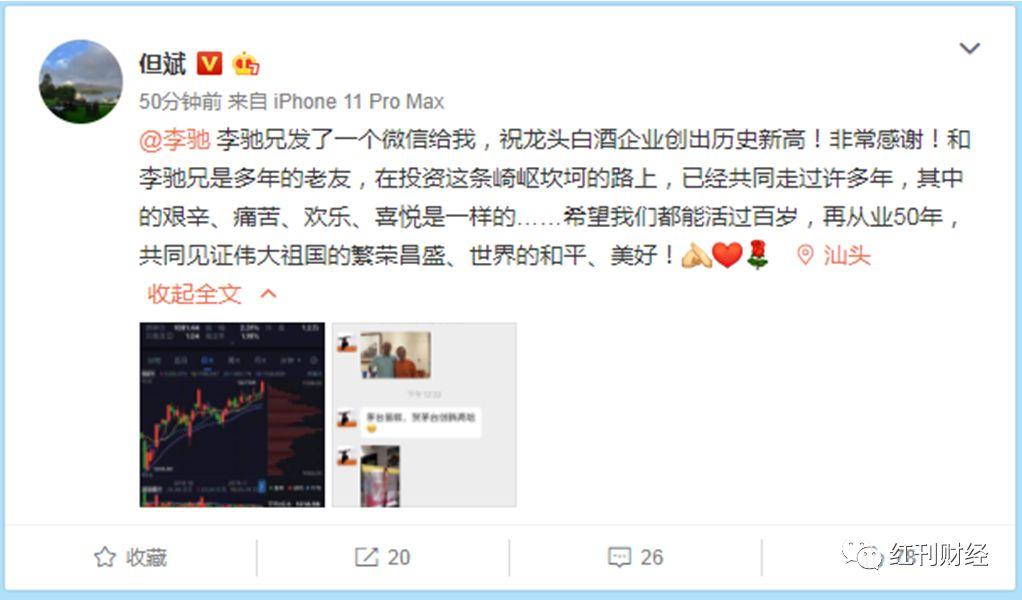Viewport: 1022px width, 600px height.
Task: Click the iPhone 11 Pro Max source
Action: click(x=358, y=102)
